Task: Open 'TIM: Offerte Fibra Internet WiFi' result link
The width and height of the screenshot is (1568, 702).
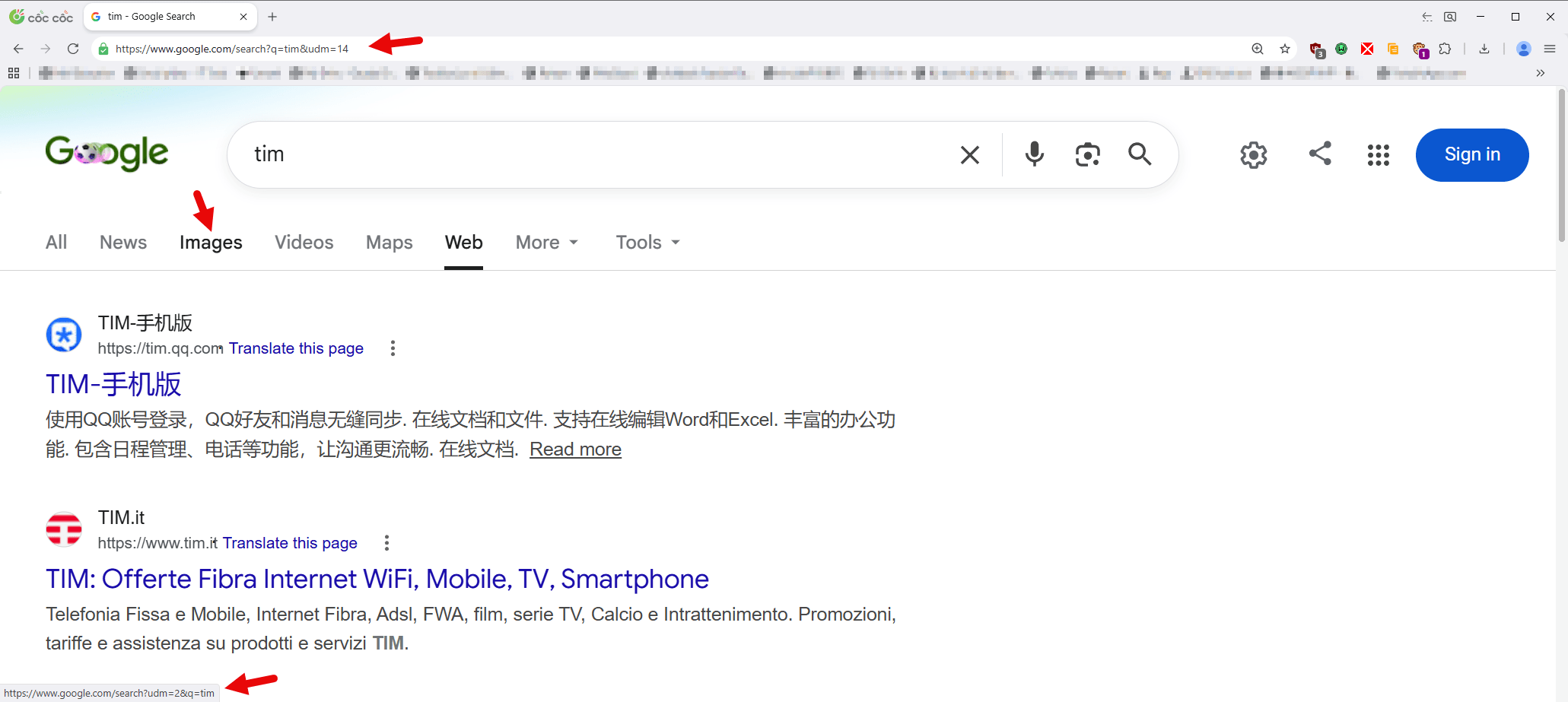Action: pyautogui.click(x=377, y=580)
